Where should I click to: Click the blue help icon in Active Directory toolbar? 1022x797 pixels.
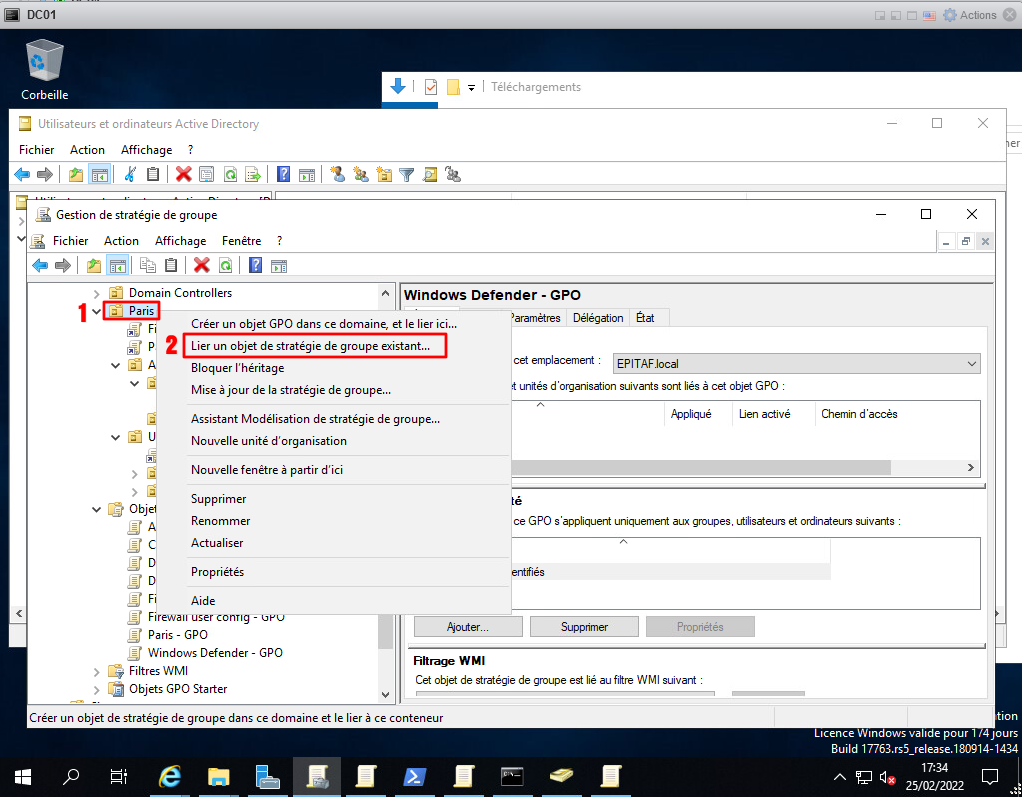click(x=283, y=174)
